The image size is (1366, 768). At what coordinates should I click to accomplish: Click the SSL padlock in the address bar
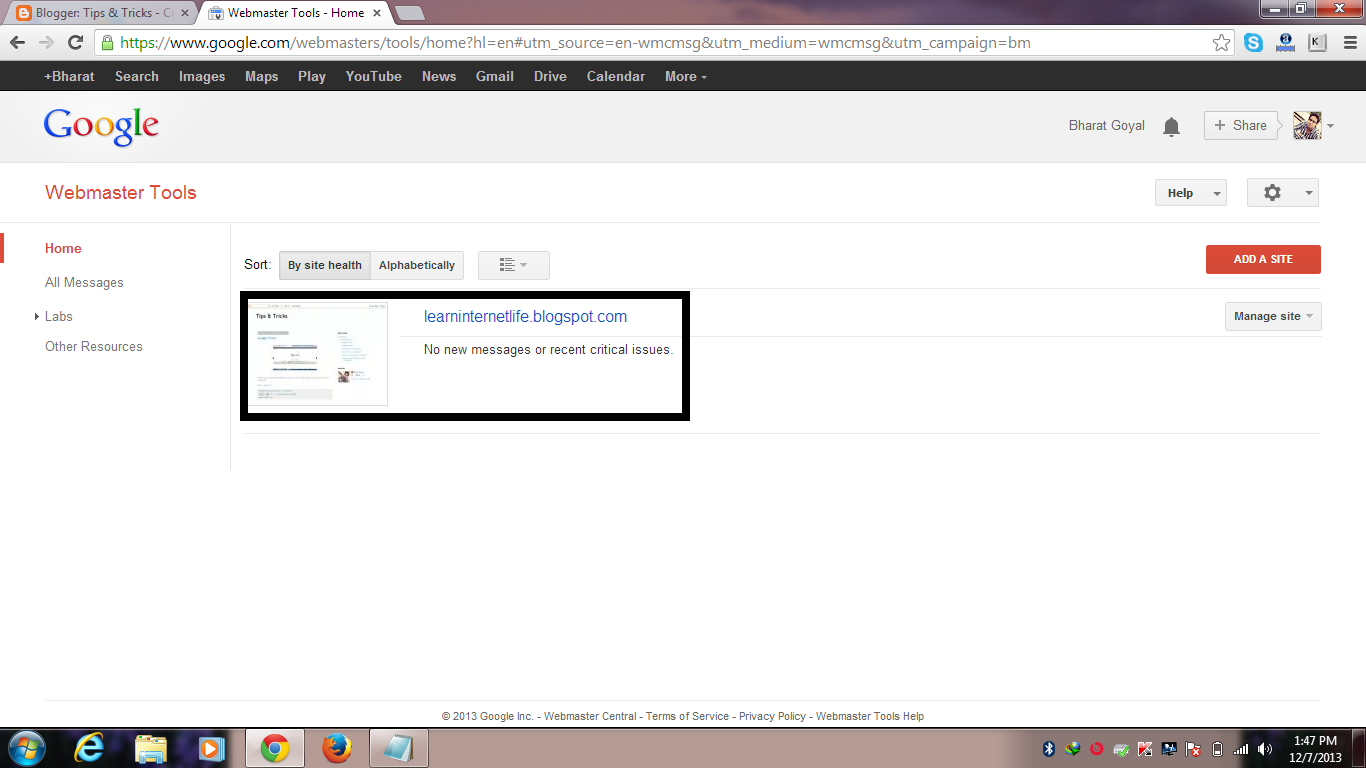point(107,43)
